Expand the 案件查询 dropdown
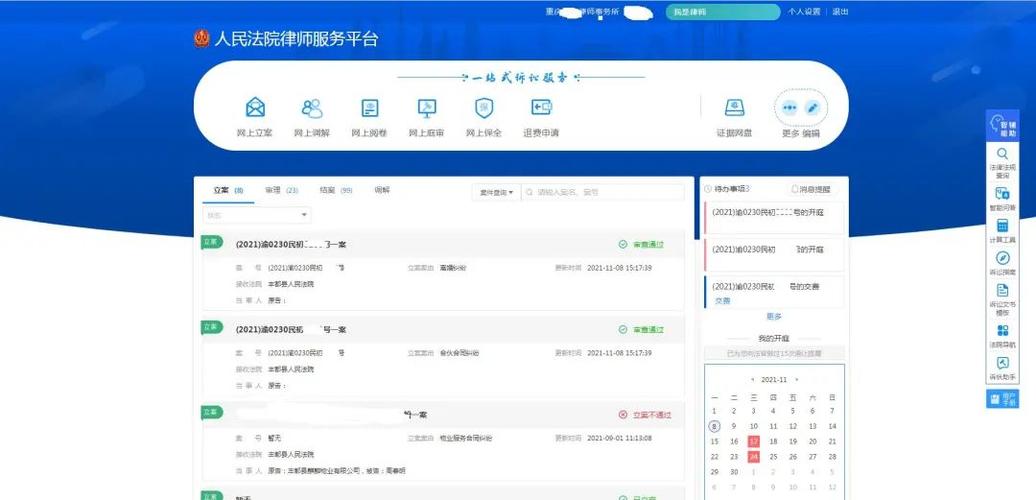The height and width of the screenshot is (500, 1036). tap(496, 192)
